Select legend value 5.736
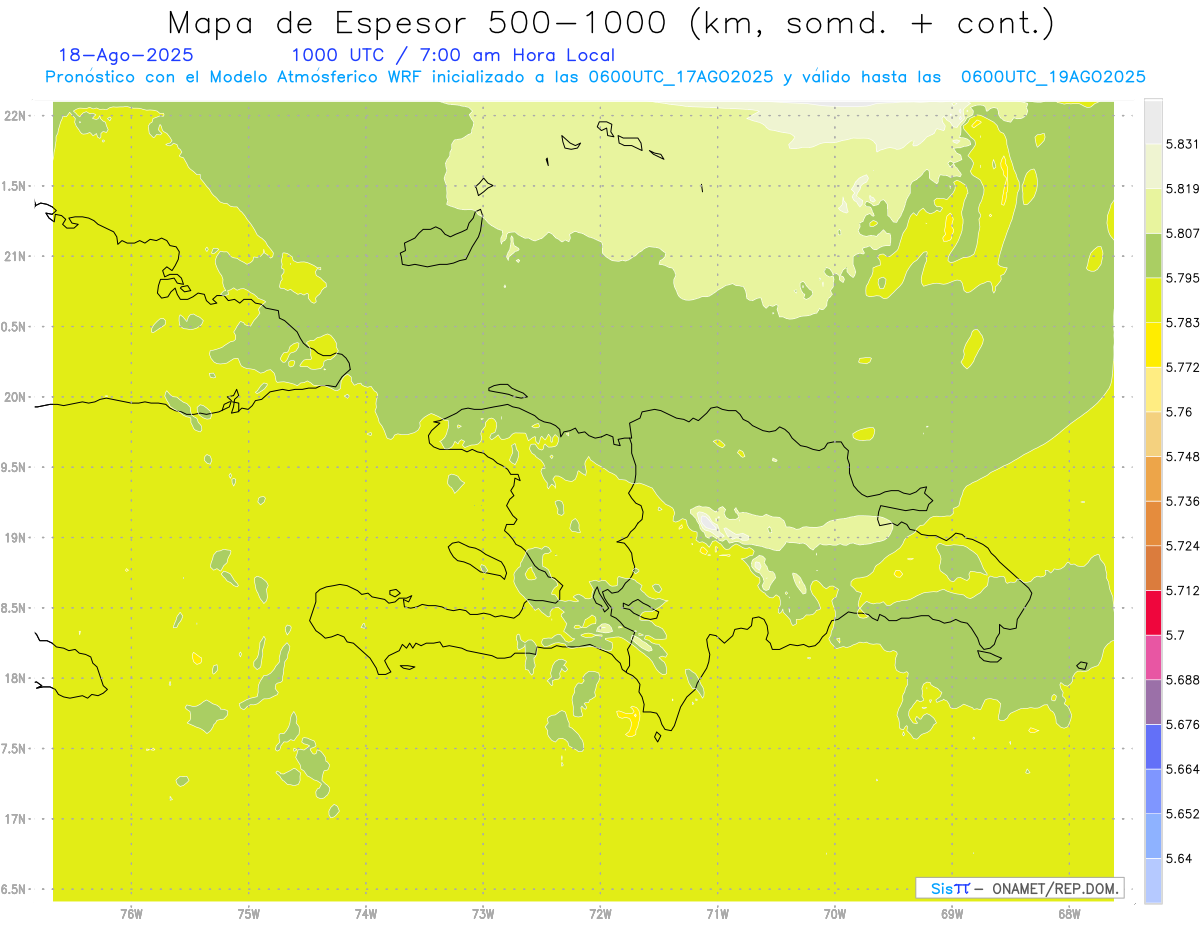1200x927 pixels. pos(1184,501)
